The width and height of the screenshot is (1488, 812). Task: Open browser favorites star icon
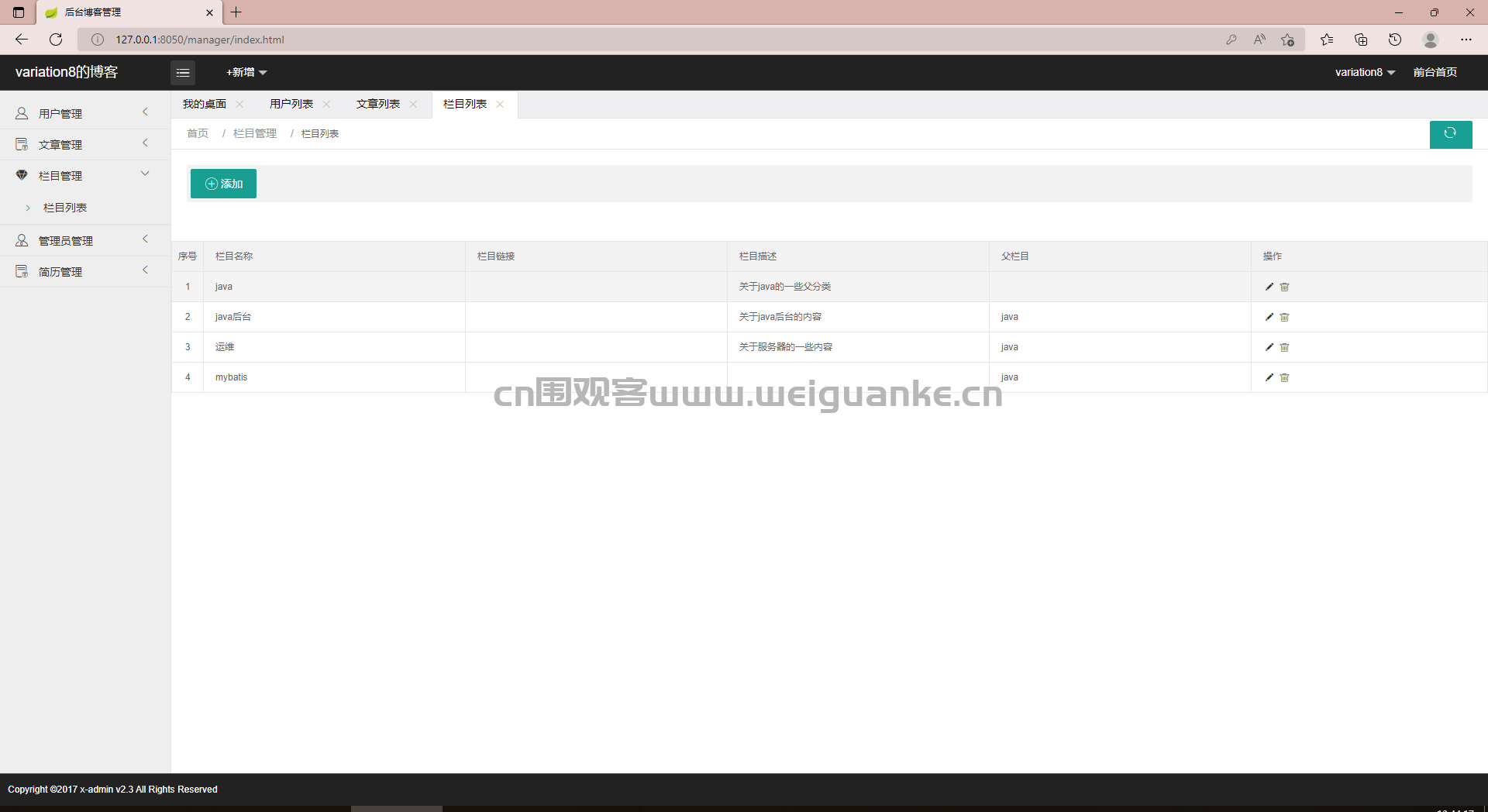[x=1327, y=40]
